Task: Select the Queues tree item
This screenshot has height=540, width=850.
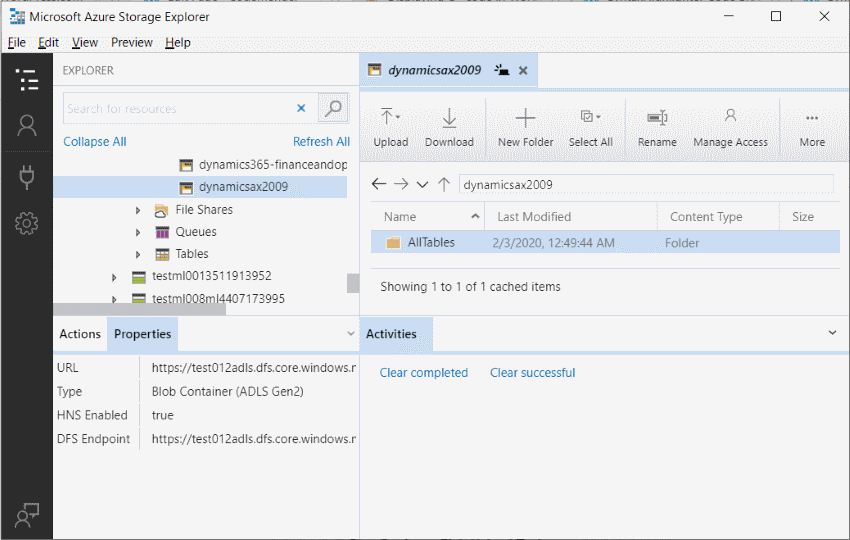Action: [196, 232]
